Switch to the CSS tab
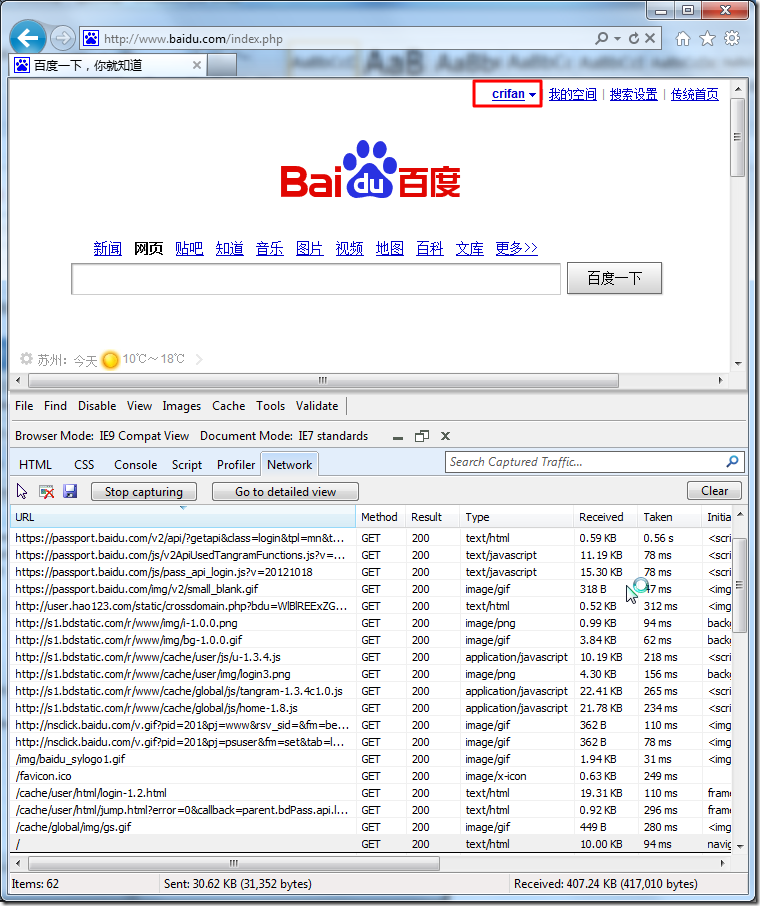Image resolution: width=760 pixels, height=906 pixels. (84, 465)
